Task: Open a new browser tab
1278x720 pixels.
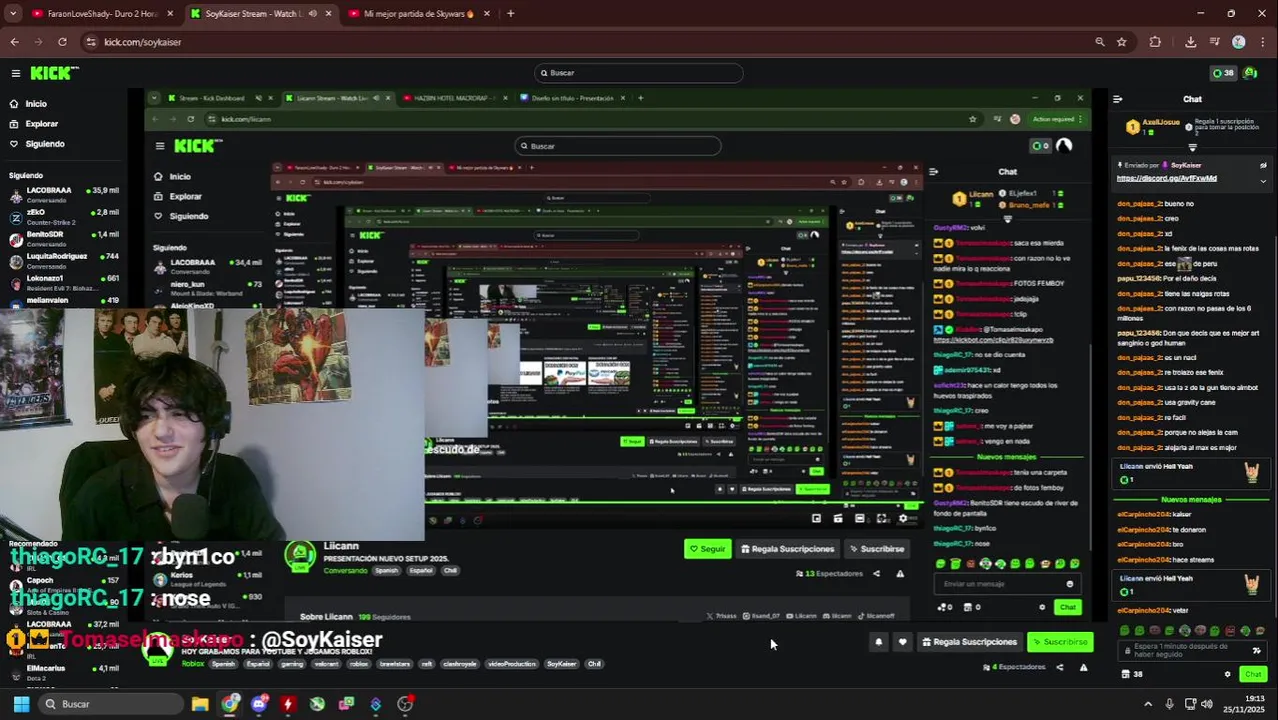Action: tap(510, 13)
